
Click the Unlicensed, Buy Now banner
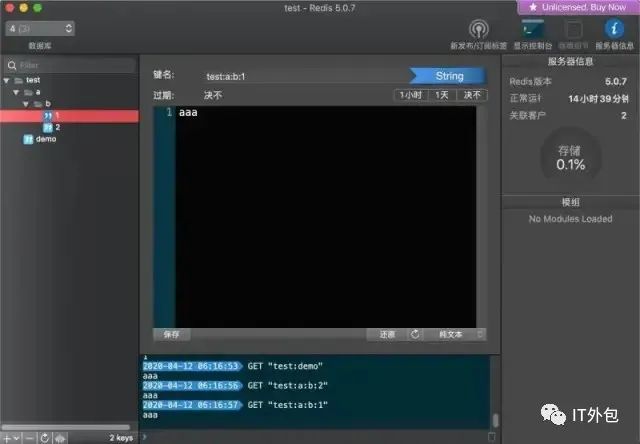coord(578,7)
